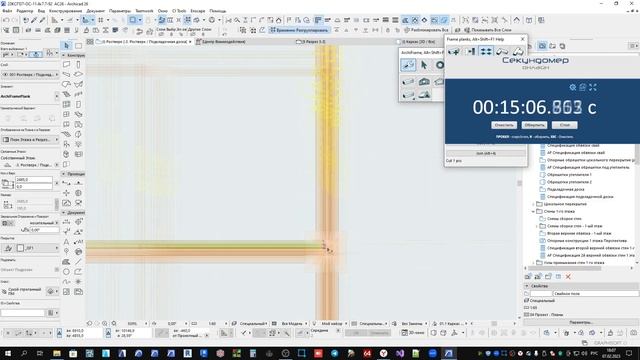Select the Circle tool in the toolbox
Viewport: 640px width, 360px height.
pyautogui.click(x=67, y=272)
